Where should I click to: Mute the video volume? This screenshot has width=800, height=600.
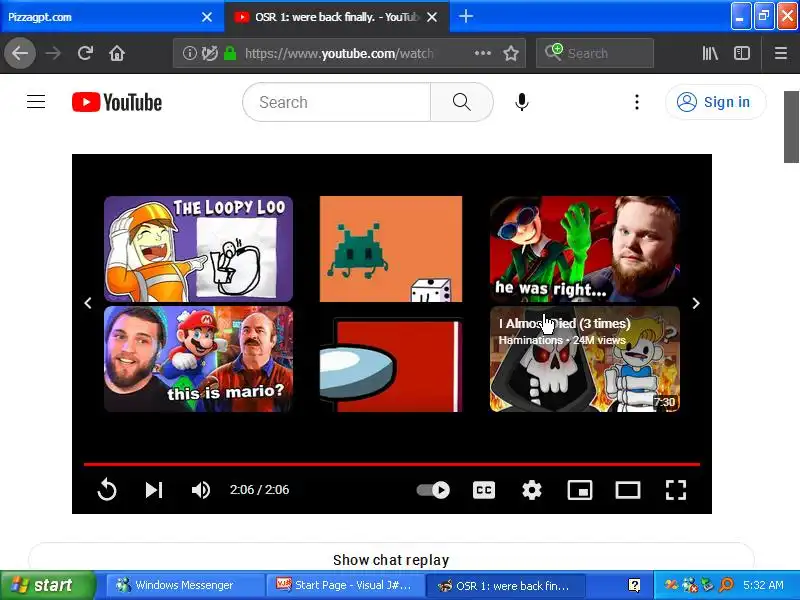[201, 490]
